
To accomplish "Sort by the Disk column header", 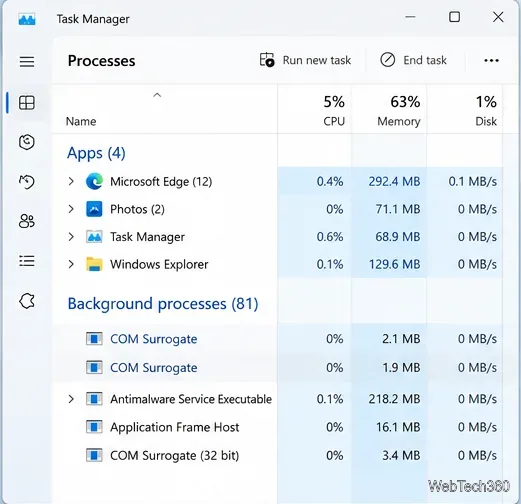I will pos(486,121).
